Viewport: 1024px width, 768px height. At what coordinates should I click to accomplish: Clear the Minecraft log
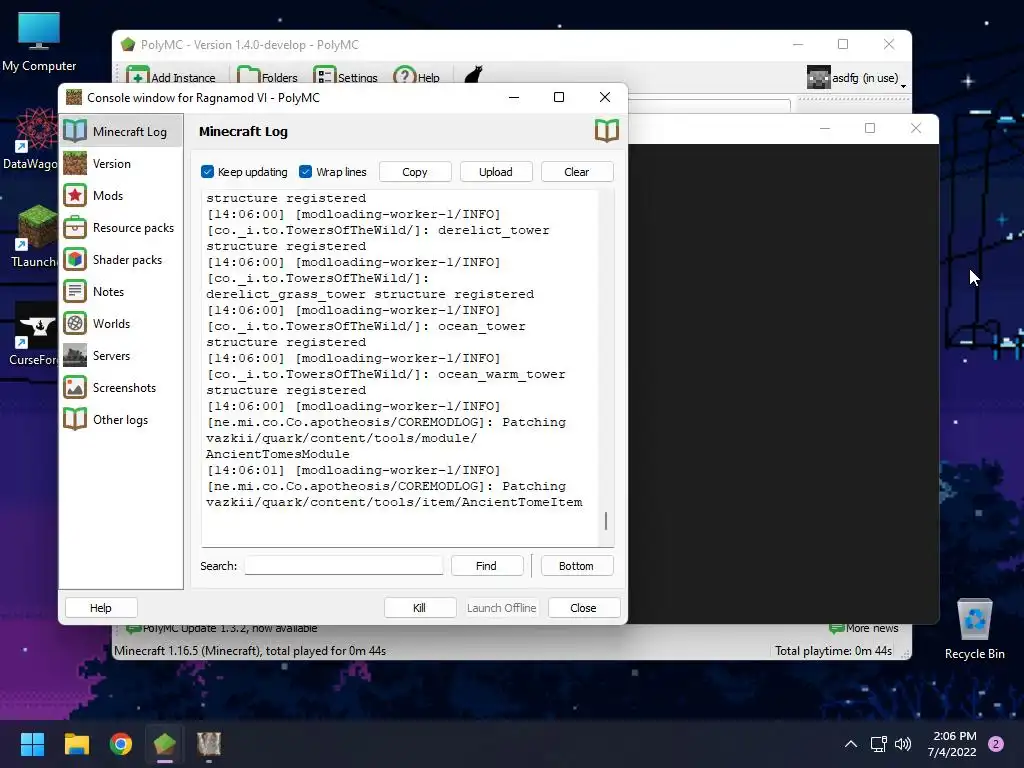pyautogui.click(x=577, y=172)
